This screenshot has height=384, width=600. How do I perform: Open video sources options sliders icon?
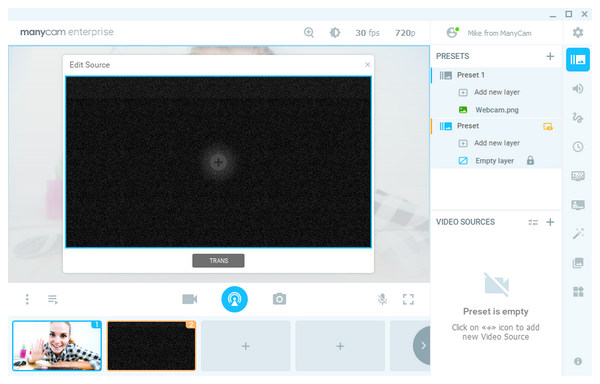click(533, 222)
